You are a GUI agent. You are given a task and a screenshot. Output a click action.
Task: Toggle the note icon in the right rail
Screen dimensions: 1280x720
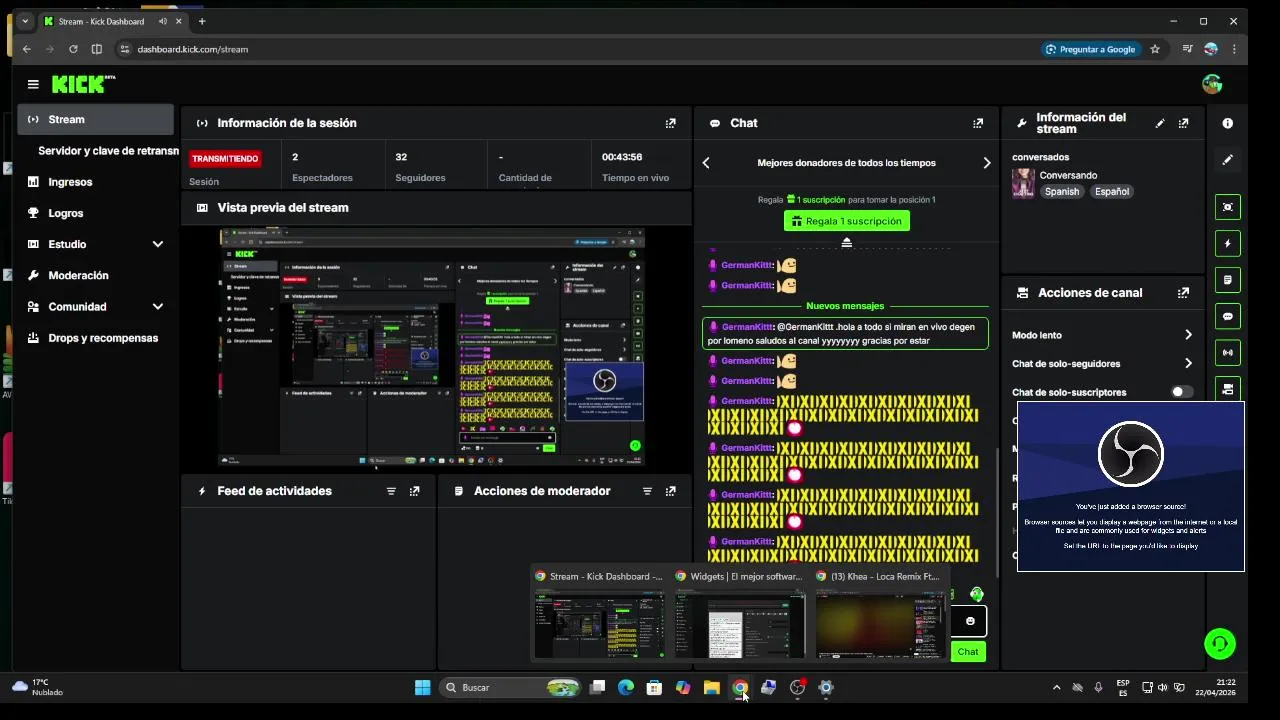(1228, 280)
